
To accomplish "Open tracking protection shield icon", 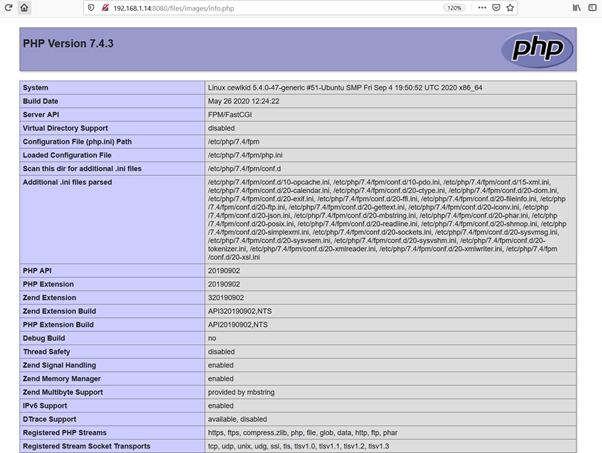I will (92, 7).
